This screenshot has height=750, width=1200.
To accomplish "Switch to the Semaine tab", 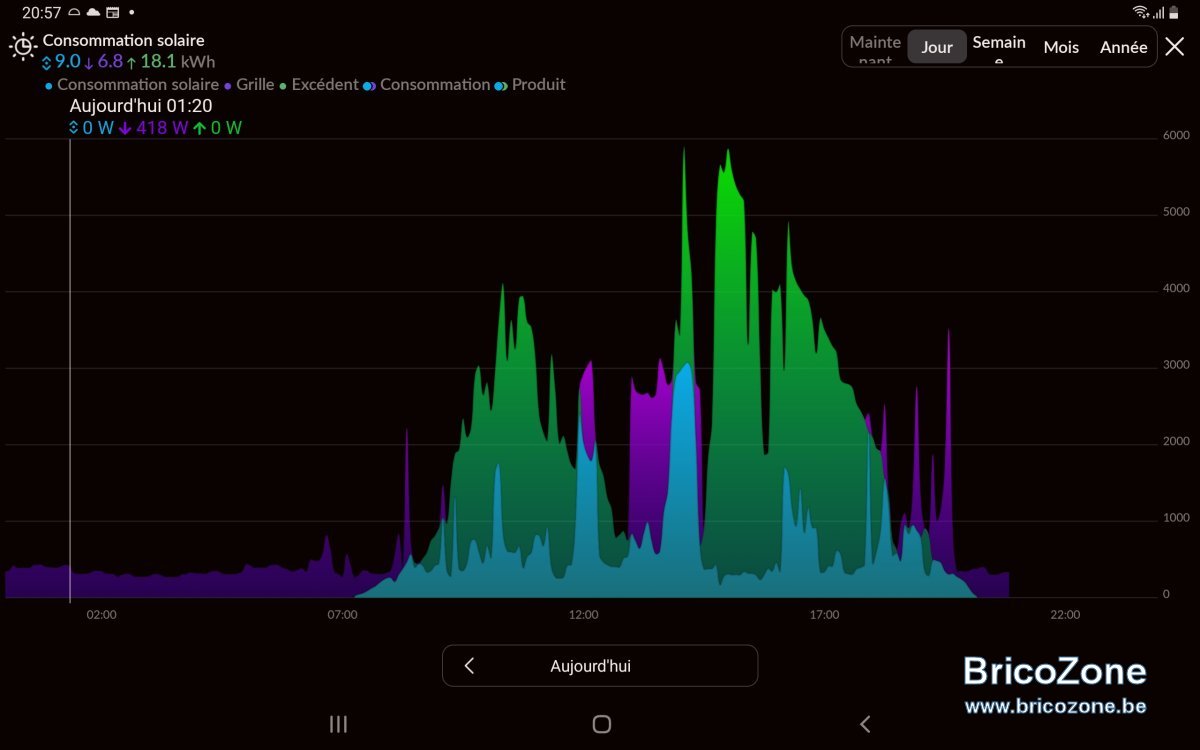I will 999,47.
